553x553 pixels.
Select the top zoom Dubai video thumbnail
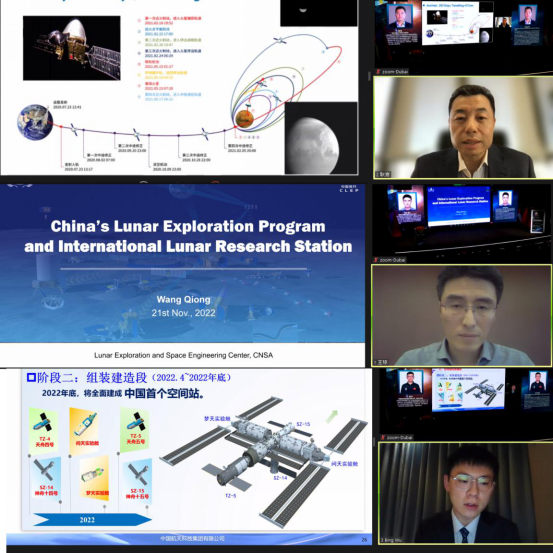click(x=463, y=37)
